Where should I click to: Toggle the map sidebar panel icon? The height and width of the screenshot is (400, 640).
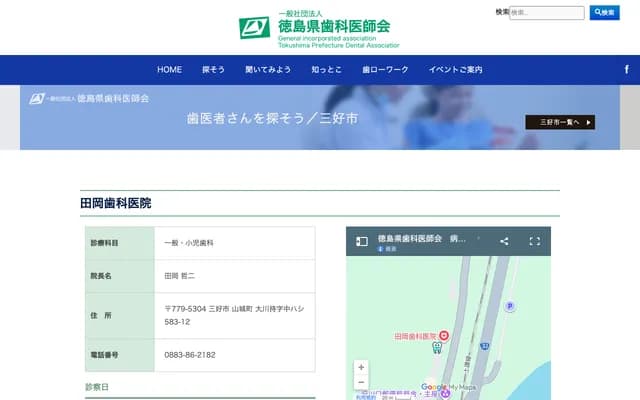tap(362, 241)
